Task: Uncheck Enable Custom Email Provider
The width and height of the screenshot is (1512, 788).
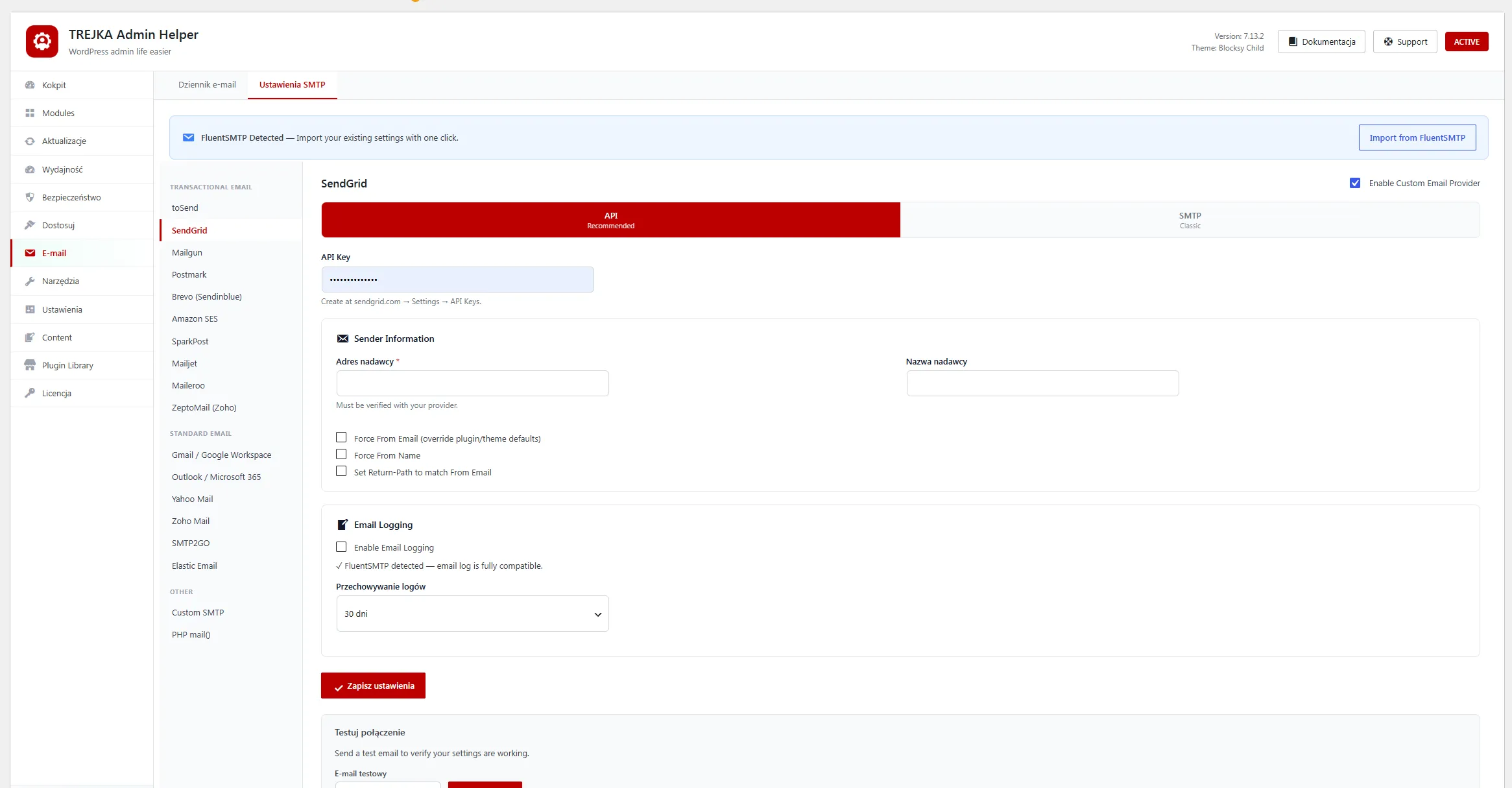Action: tap(1355, 183)
